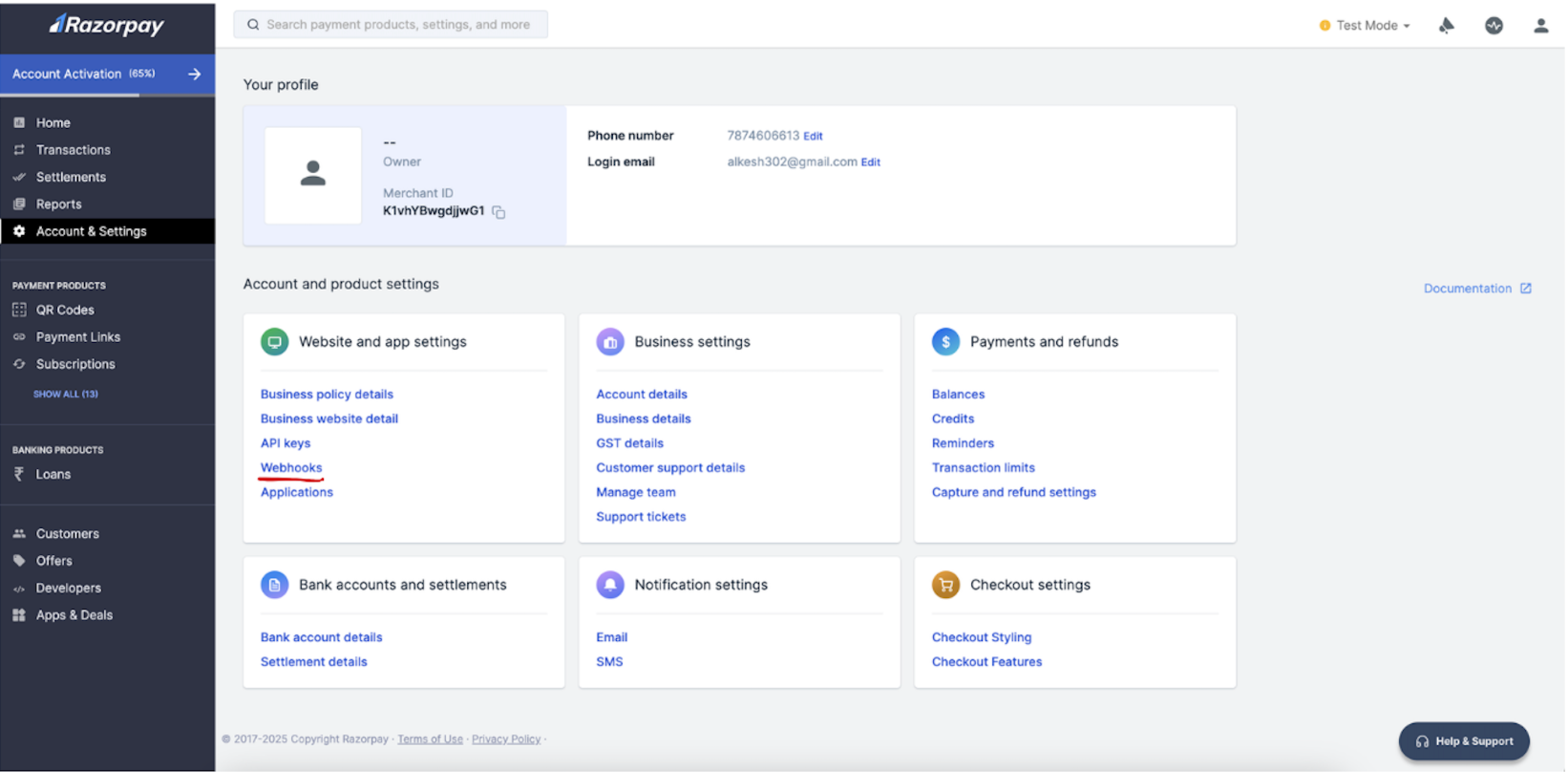
Task: Open Transactions in the sidebar
Action: [73, 150]
